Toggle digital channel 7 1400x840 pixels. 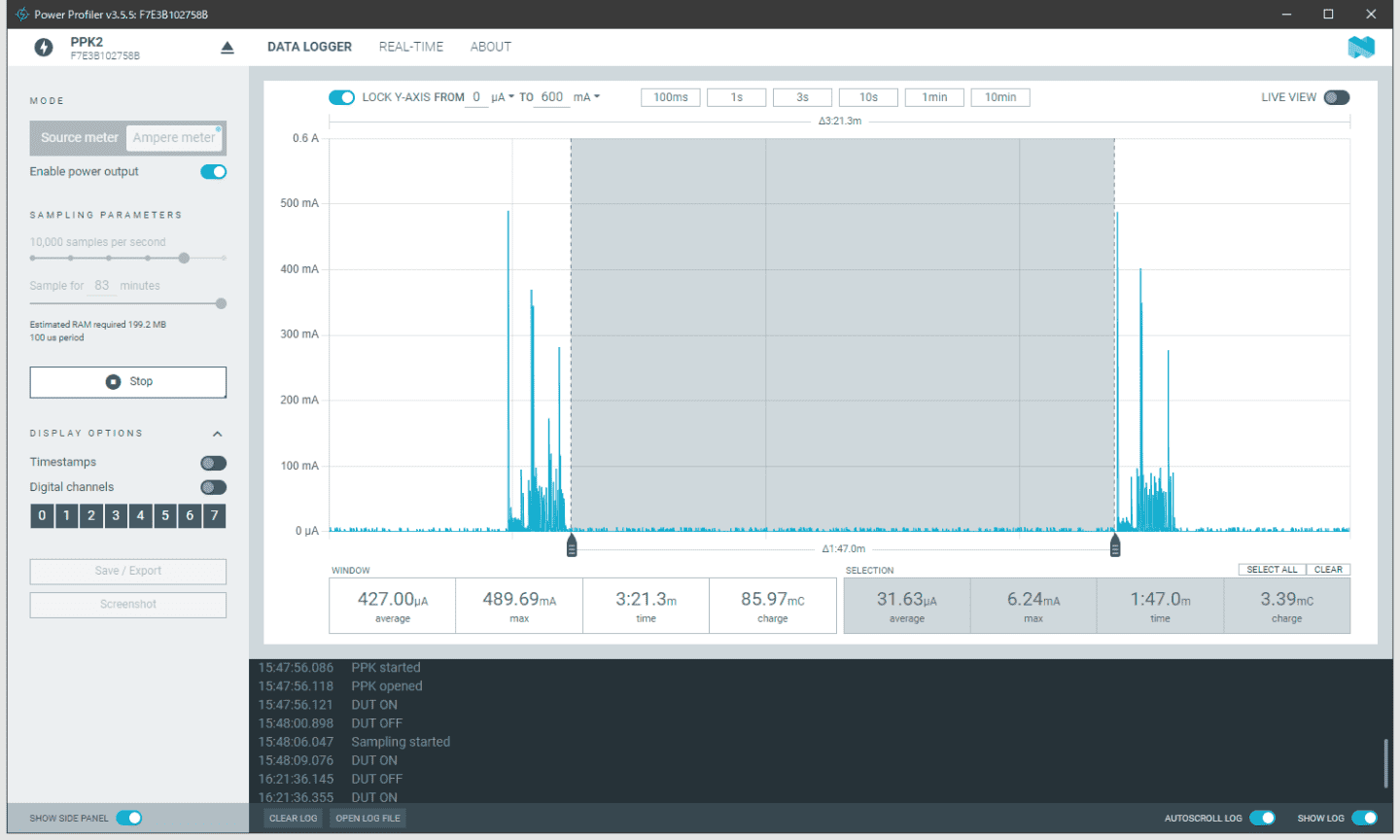click(214, 515)
